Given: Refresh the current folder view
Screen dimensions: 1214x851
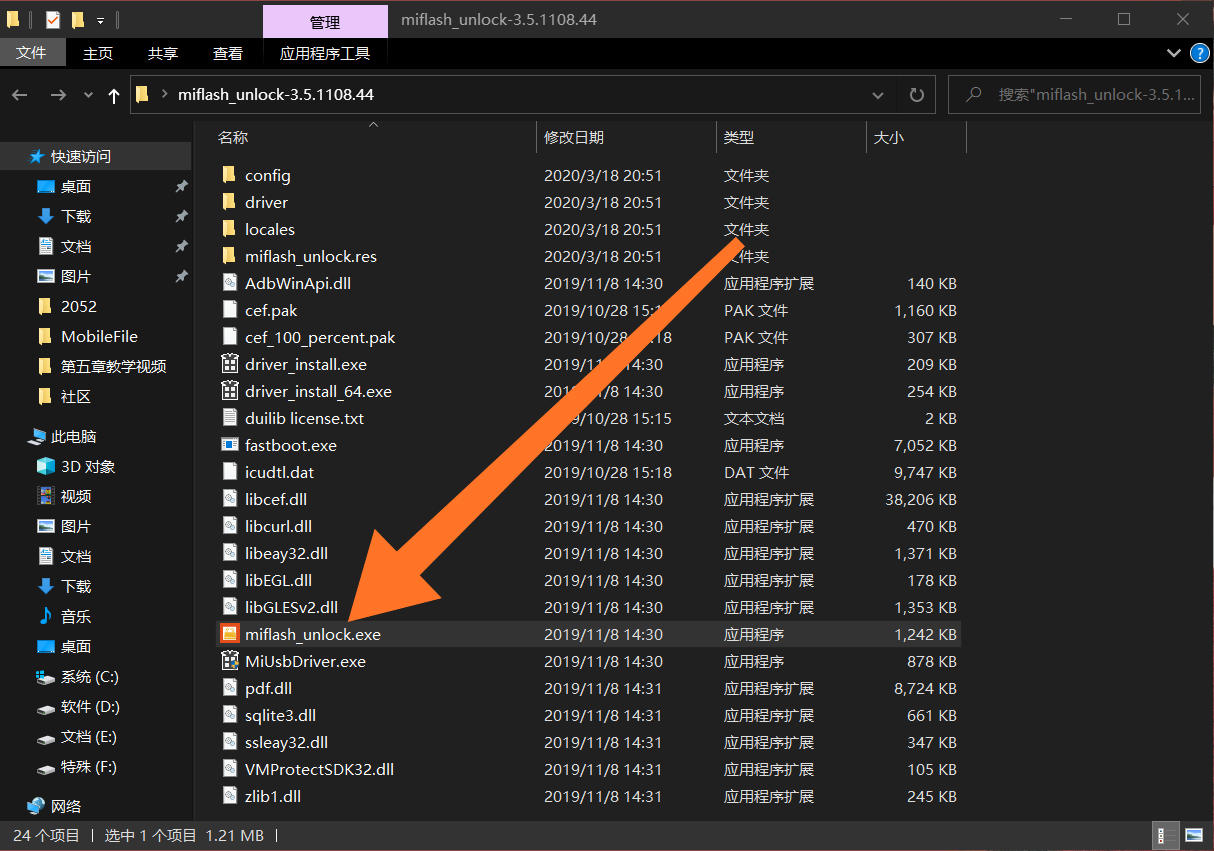Looking at the screenshot, I should click(x=916, y=95).
